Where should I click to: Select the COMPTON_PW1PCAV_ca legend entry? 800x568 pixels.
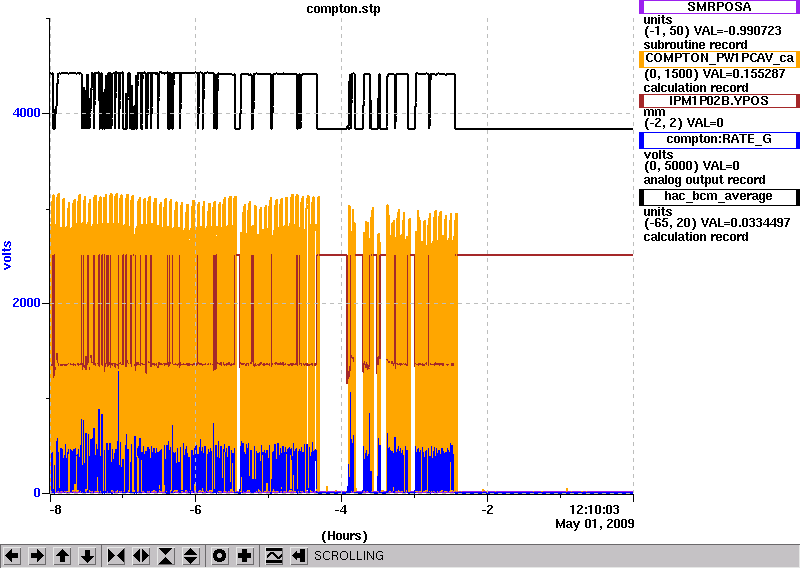click(x=718, y=58)
